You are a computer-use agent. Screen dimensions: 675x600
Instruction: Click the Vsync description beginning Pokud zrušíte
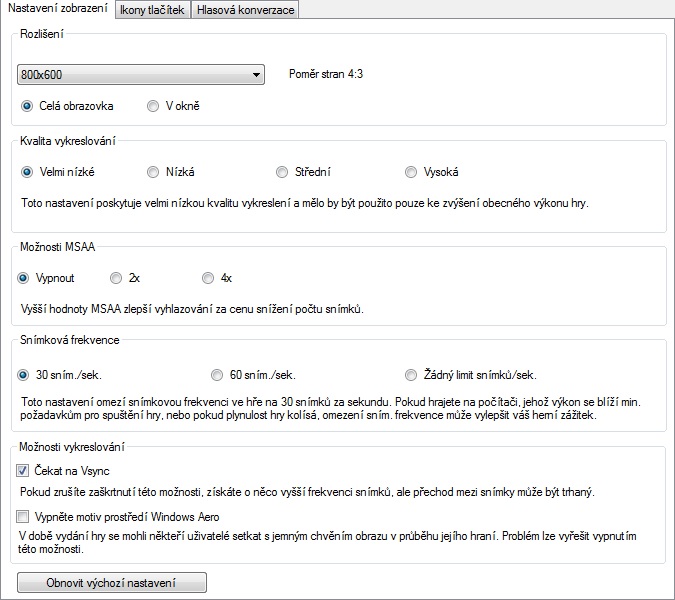click(x=307, y=492)
